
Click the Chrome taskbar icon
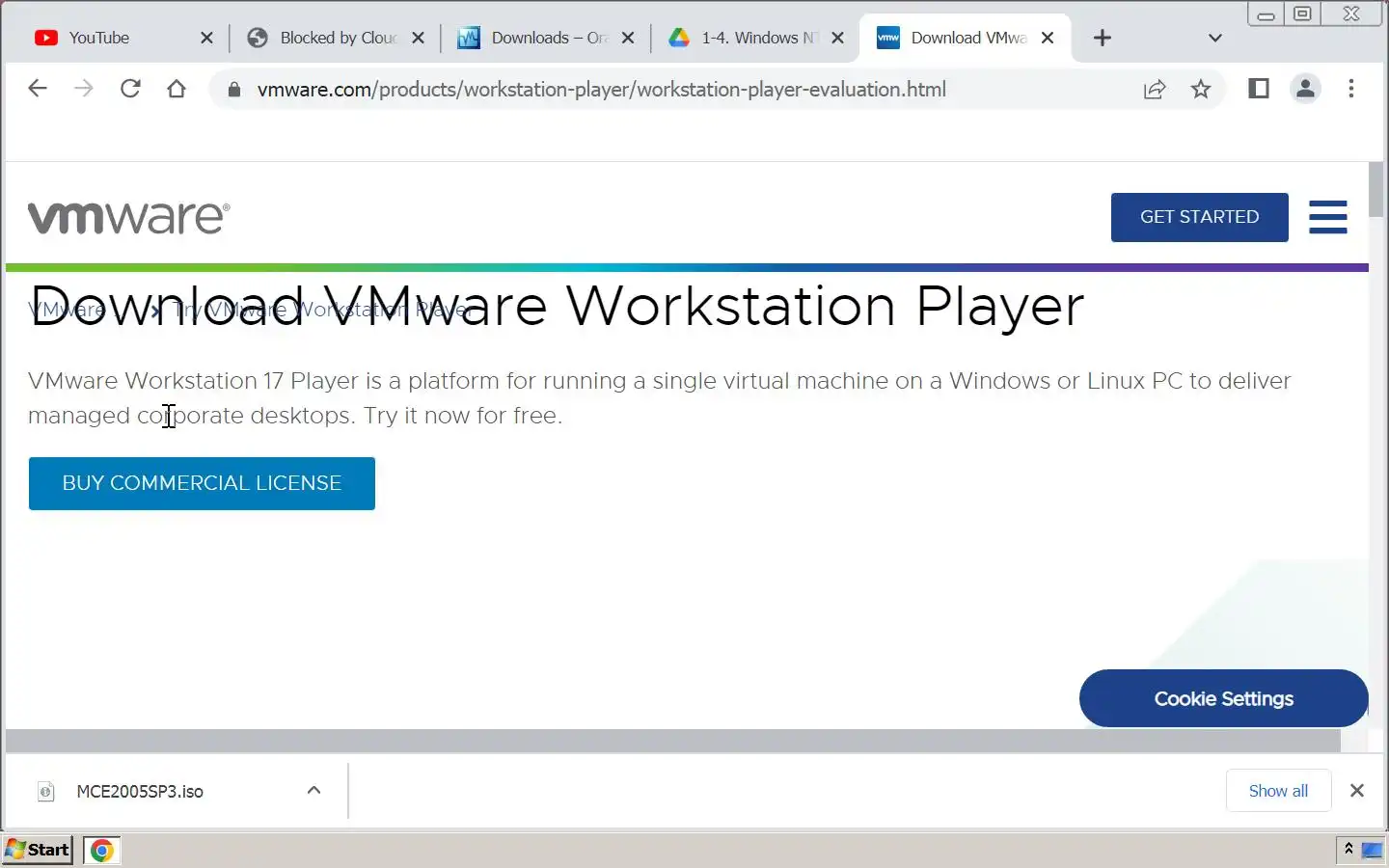[102, 850]
